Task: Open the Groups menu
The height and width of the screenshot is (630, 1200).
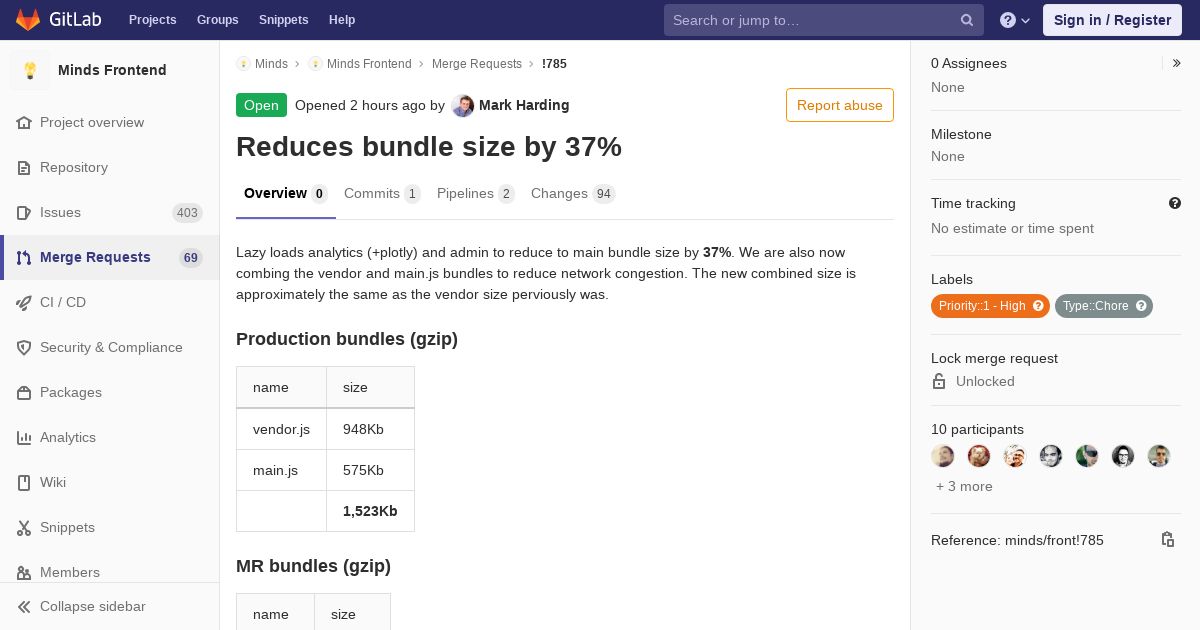Action: [217, 20]
